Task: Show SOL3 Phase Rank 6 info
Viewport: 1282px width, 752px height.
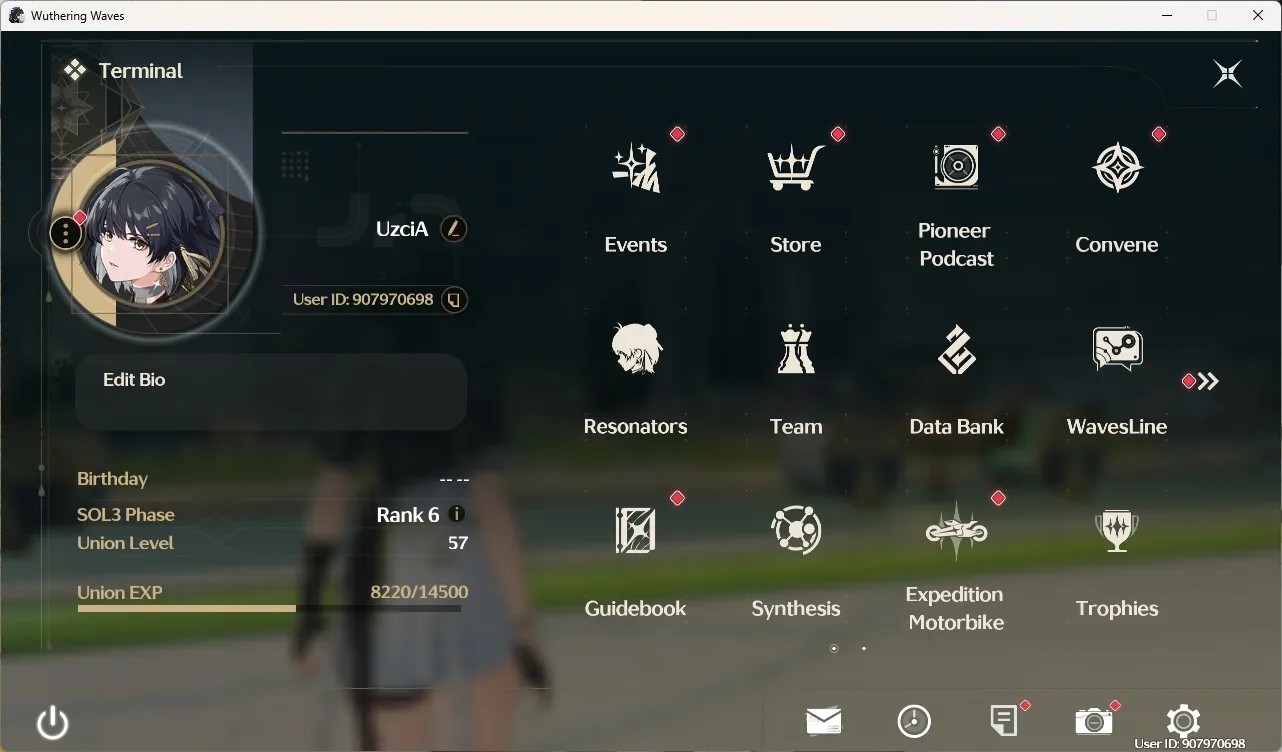Action: click(x=457, y=514)
